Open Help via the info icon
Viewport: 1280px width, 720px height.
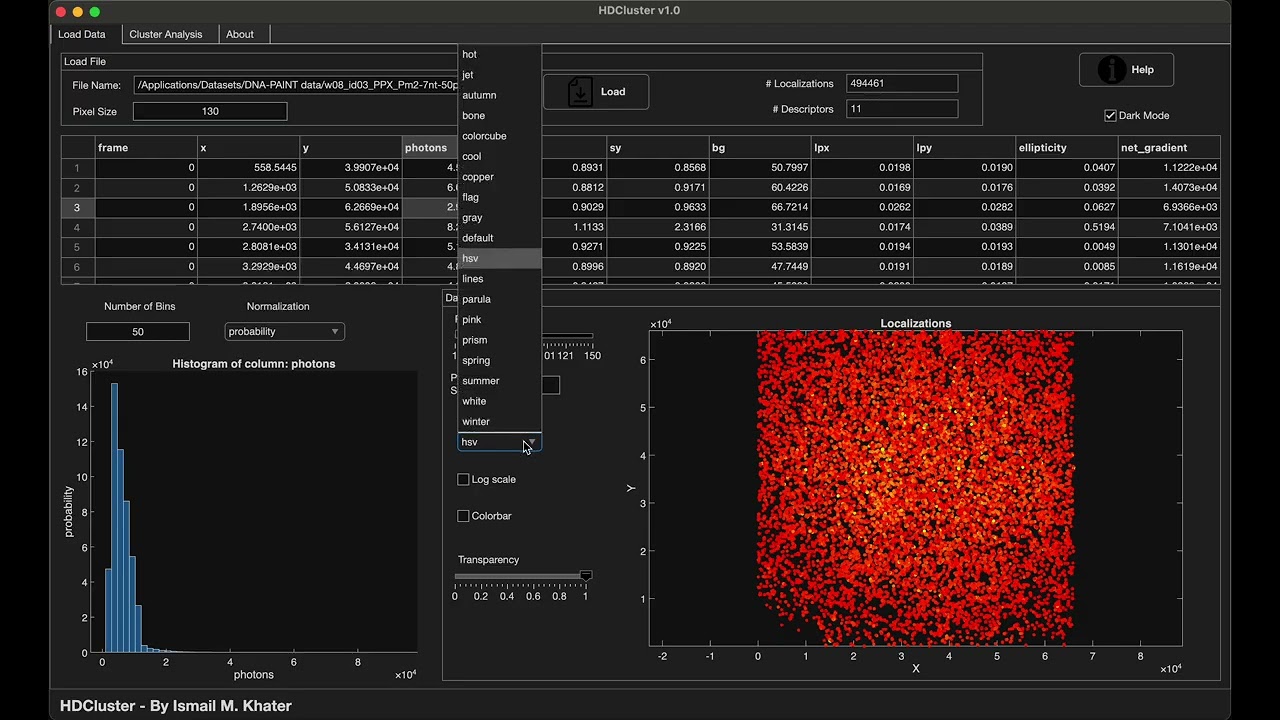coord(1126,70)
